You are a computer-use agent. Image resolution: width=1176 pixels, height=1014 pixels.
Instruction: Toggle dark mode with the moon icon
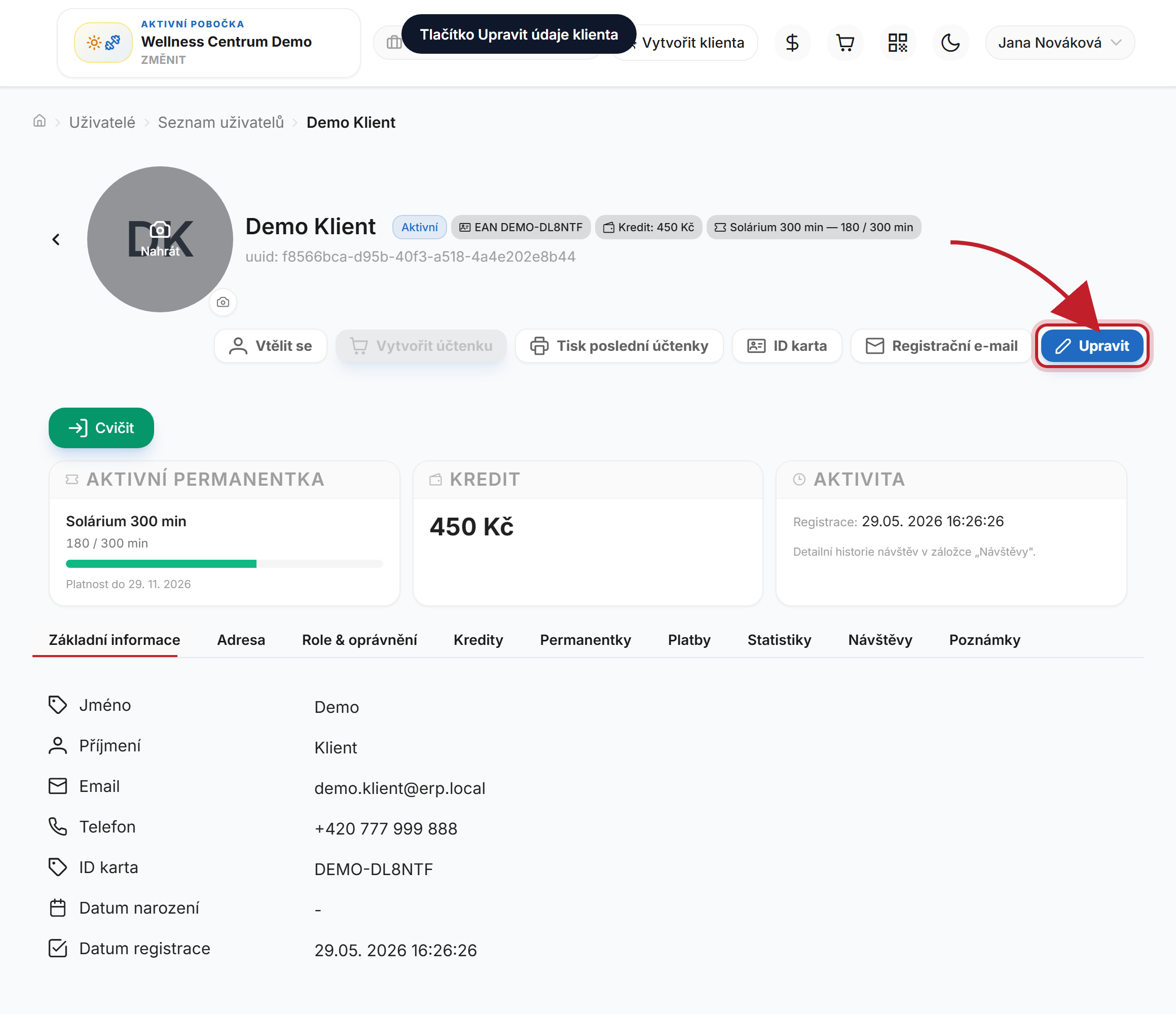(950, 43)
